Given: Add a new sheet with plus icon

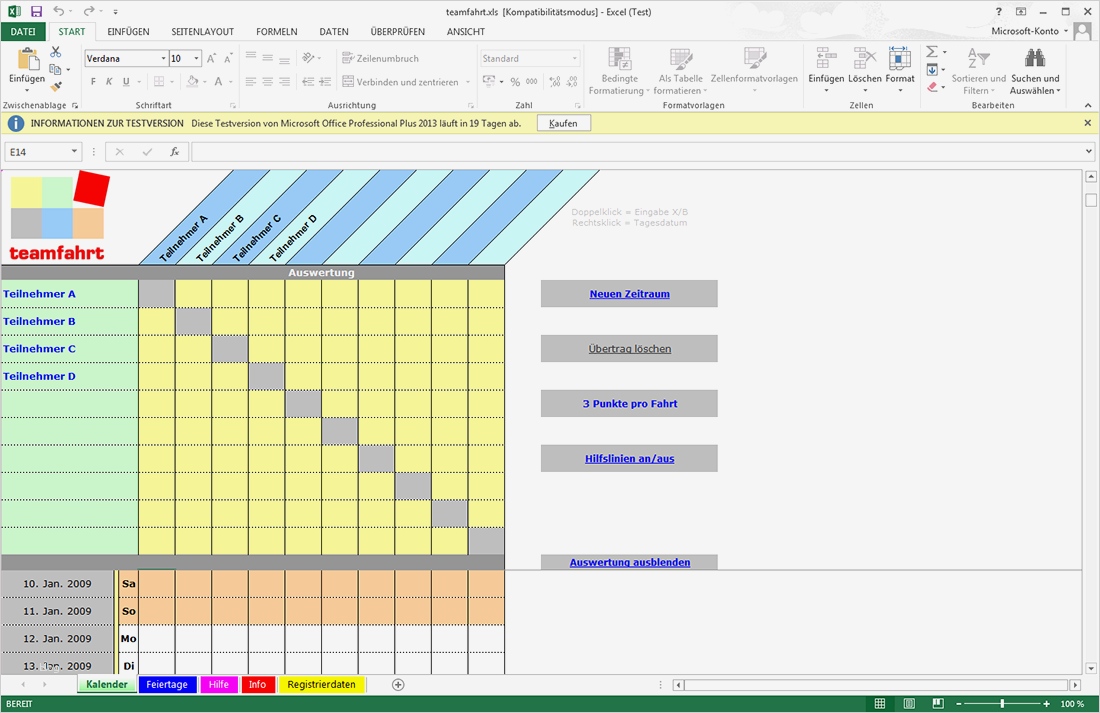Looking at the screenshot, I should (x=398, y=685).
